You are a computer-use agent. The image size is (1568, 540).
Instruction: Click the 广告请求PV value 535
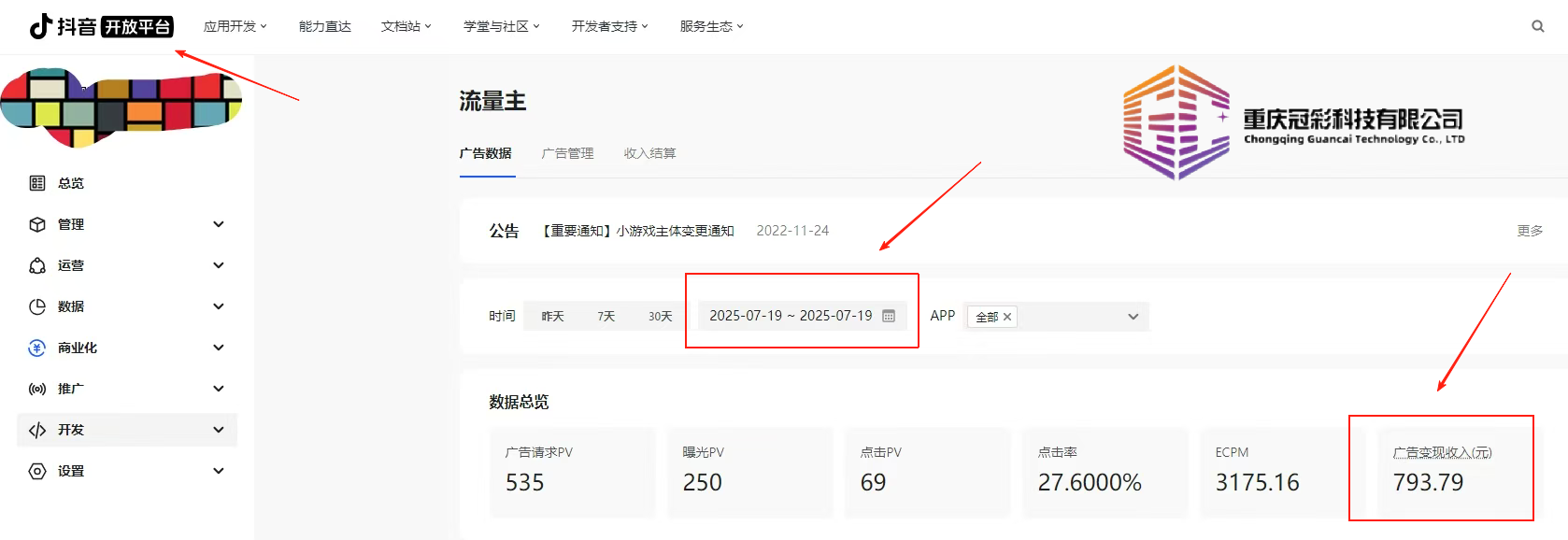[525, 482]
